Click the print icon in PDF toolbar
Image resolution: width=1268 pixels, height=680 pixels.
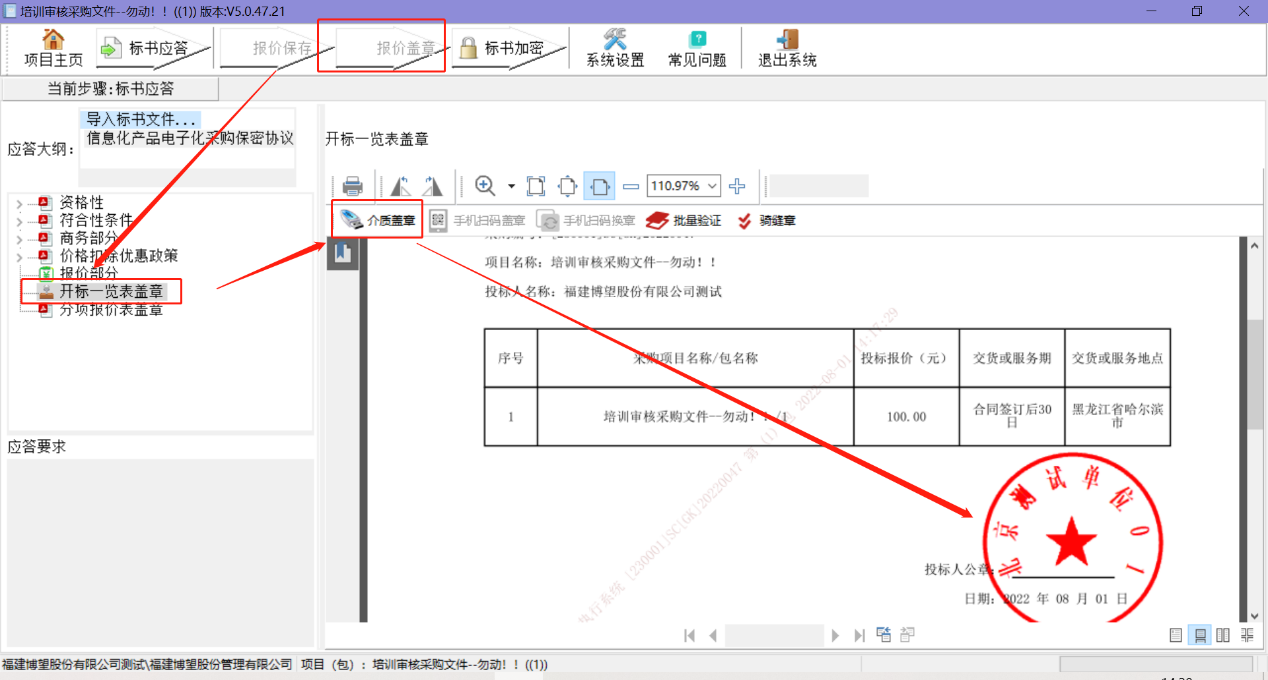pos(352,186)
